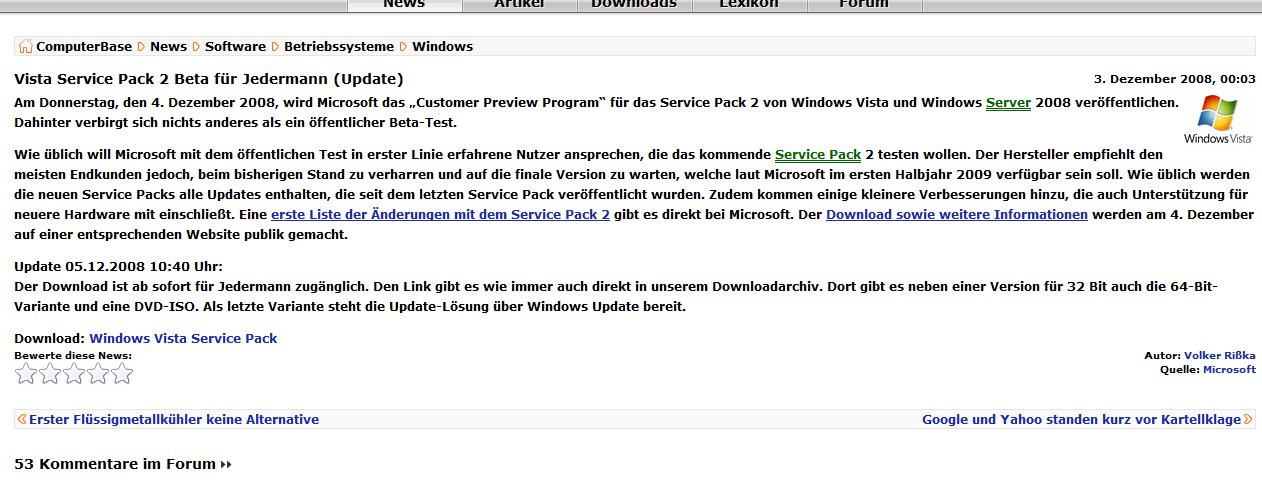Switch to the Downloads tab
1262x495 pixels.
click(634, 5)
